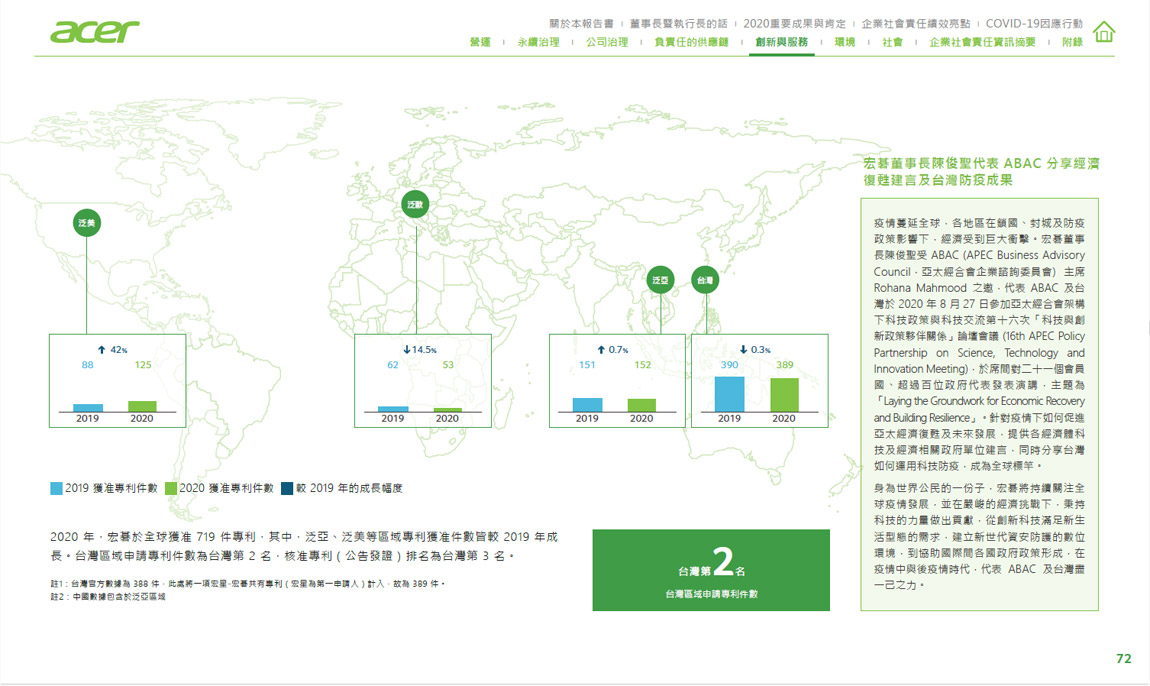Select the 泛亞 region marker on the map
Image resolution: width=1150 pixels, height=686 pixels.
click(x=660, y=281)
